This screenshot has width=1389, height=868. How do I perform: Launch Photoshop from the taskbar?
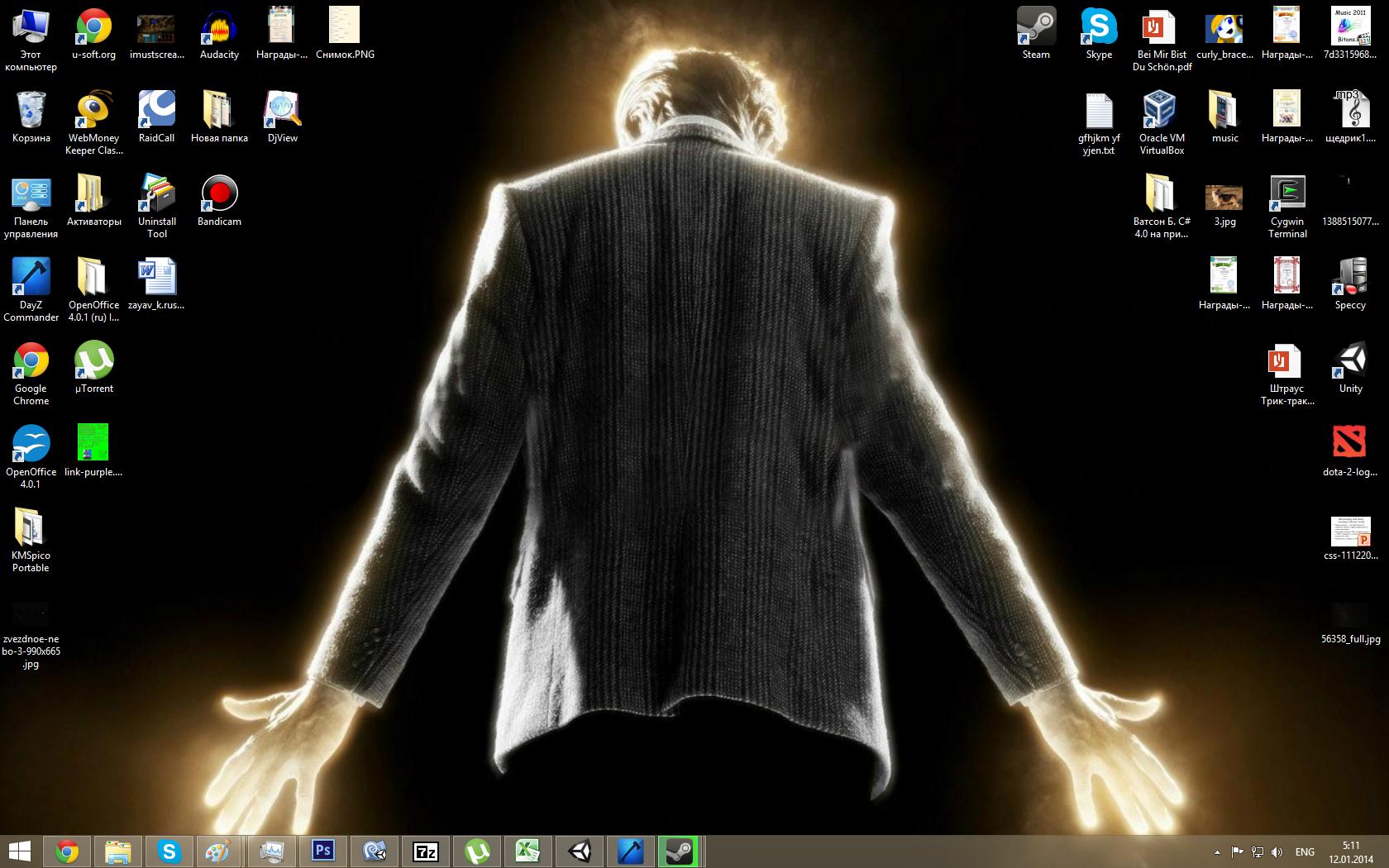(323, 851)
